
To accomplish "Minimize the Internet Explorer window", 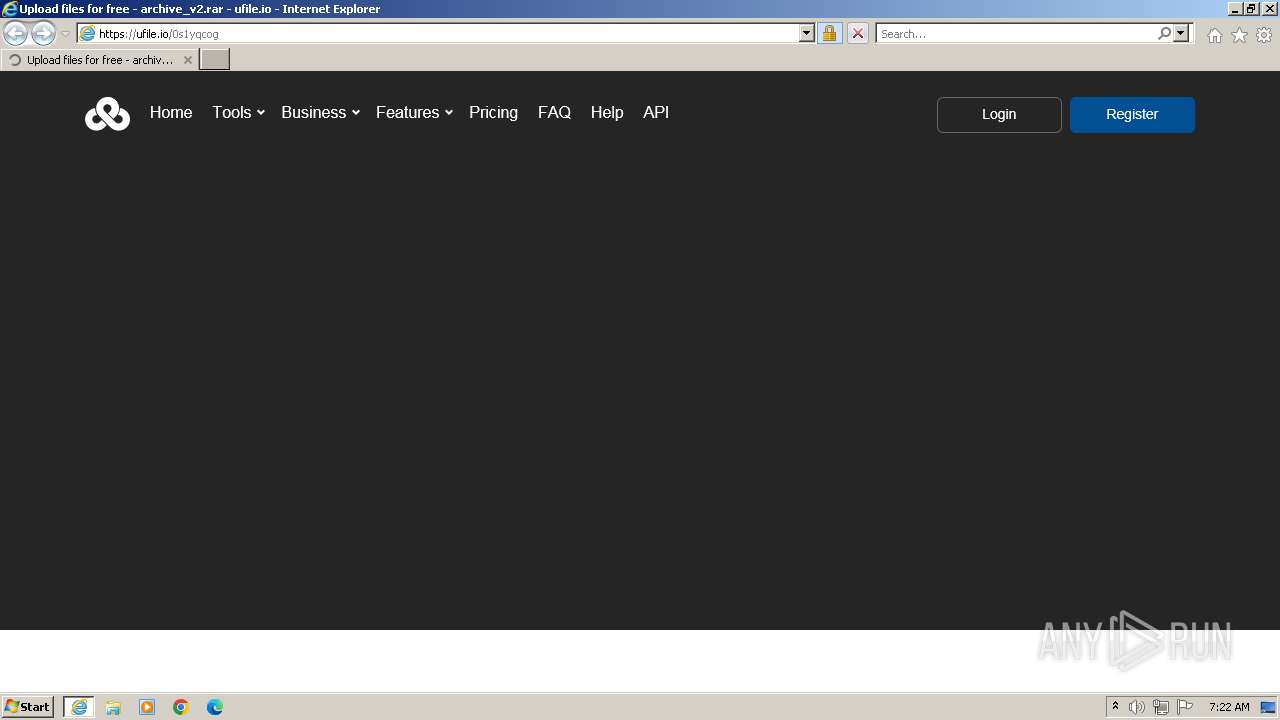I will pos(1235,9).
